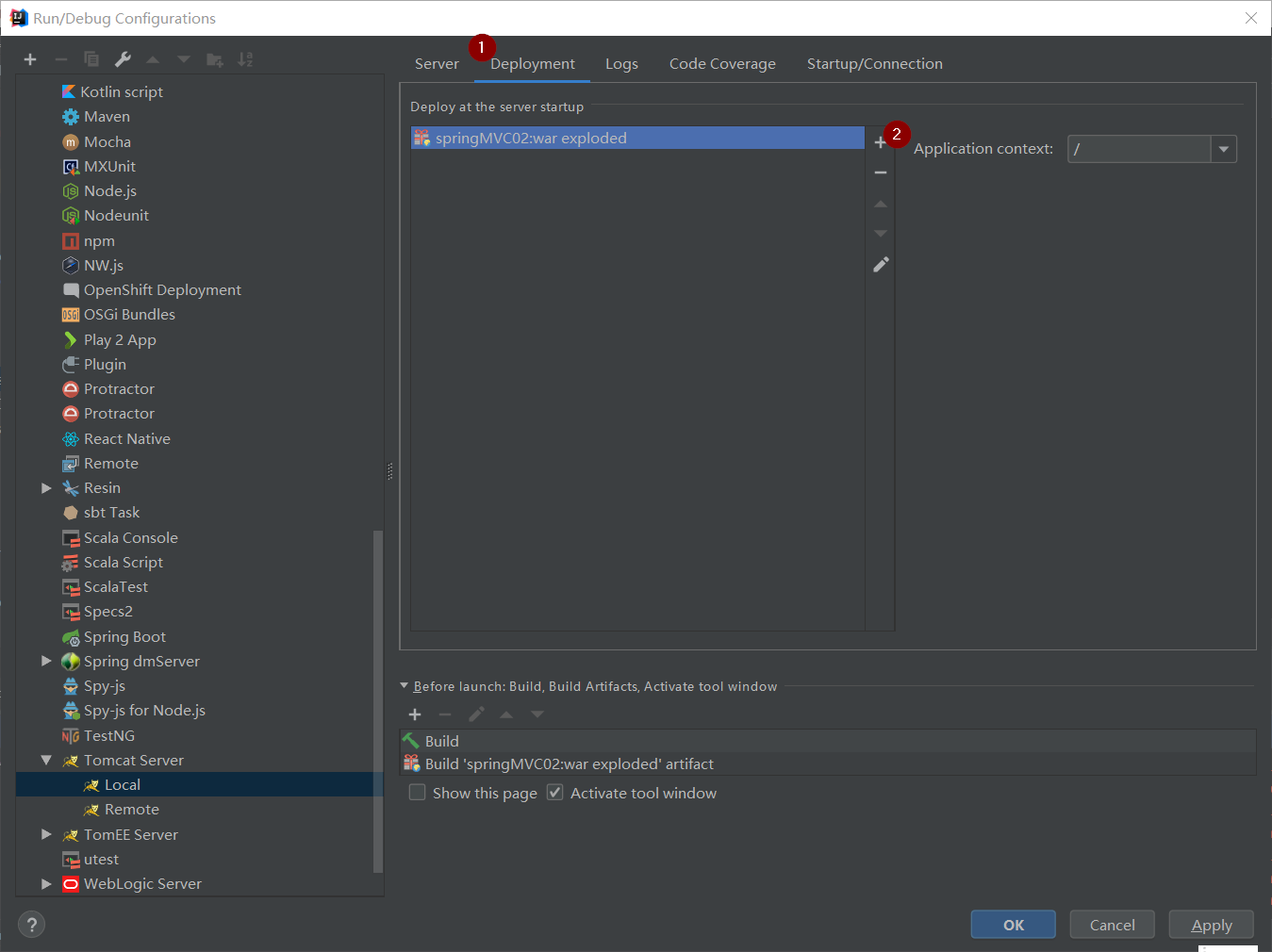Open the Logs tab
Image resolution: width=1272 pixels, height=952 pixels.
tap(621, 64)
